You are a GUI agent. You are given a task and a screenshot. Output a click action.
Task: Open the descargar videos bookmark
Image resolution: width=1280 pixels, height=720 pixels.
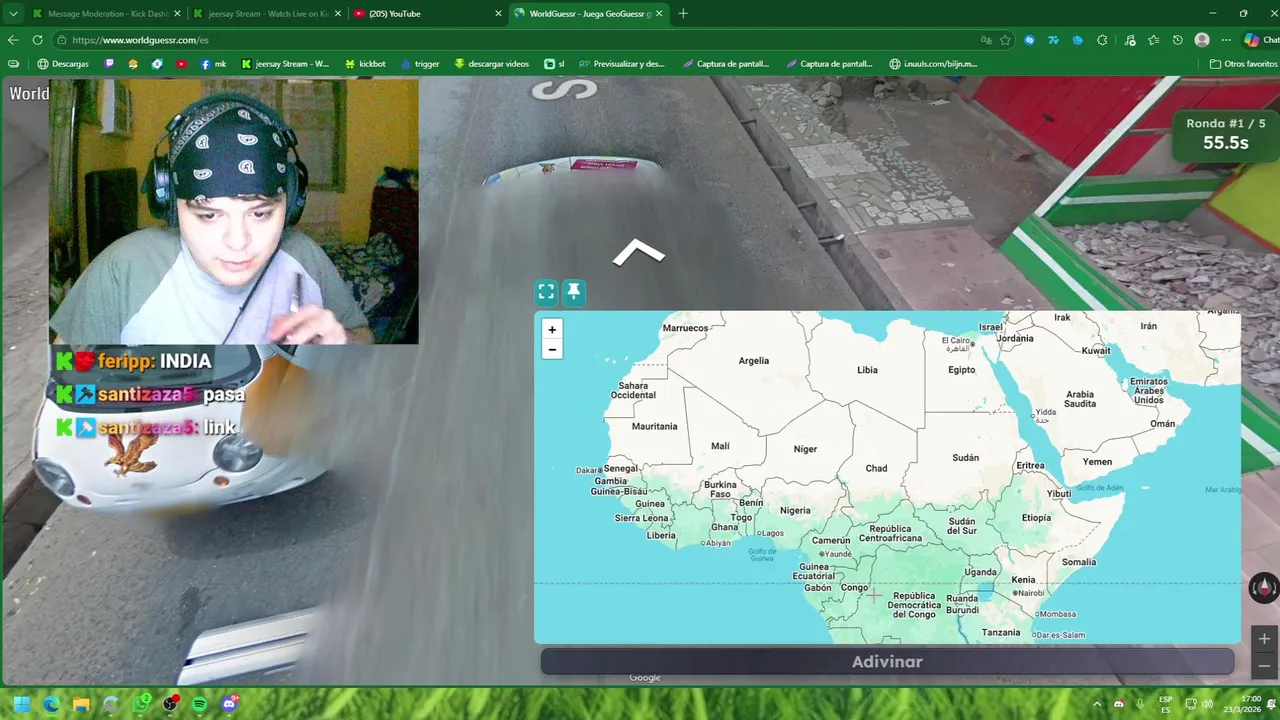coord(492,64)
